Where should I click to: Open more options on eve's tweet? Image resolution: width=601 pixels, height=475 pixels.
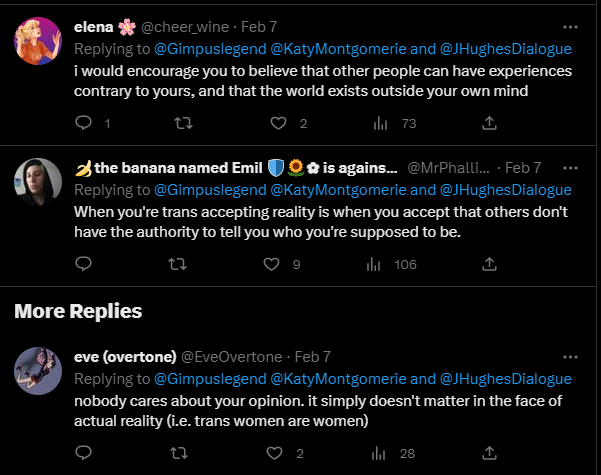[x=570, y=356]
